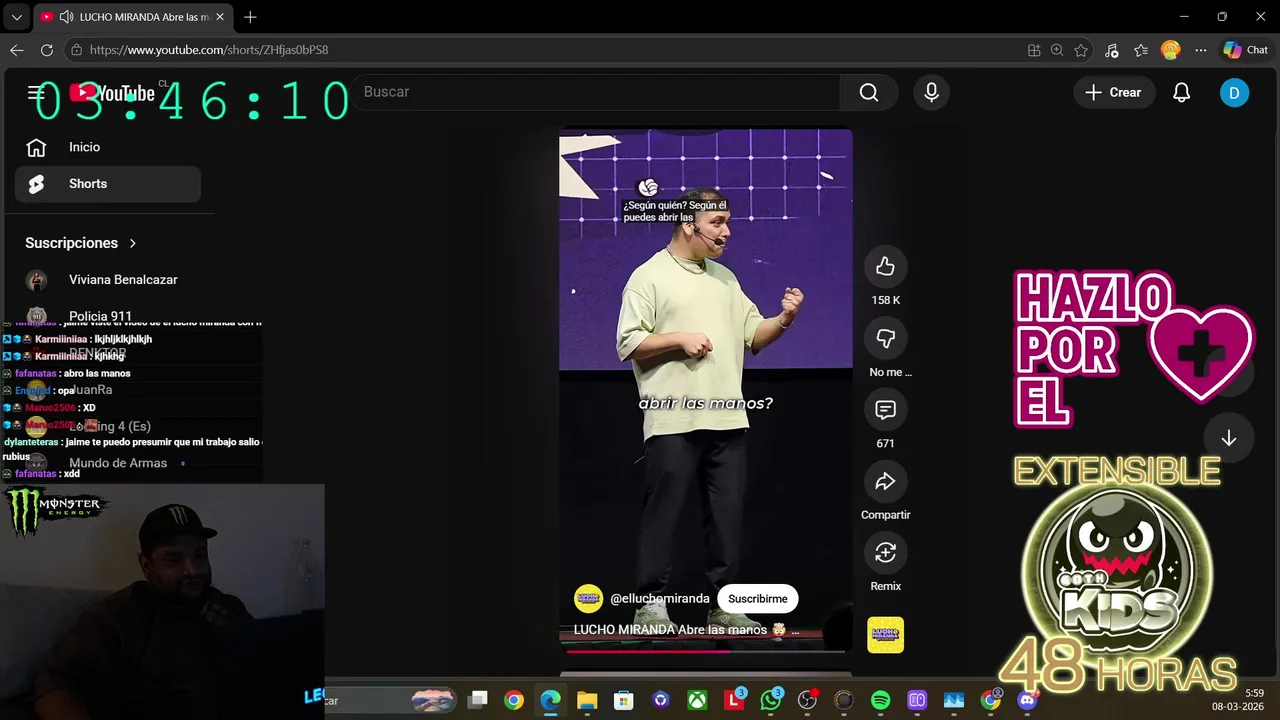Open the taskbar clock showing 5:59
1280x720 pixels.
pyautogui.click(x=1237, y=700)
